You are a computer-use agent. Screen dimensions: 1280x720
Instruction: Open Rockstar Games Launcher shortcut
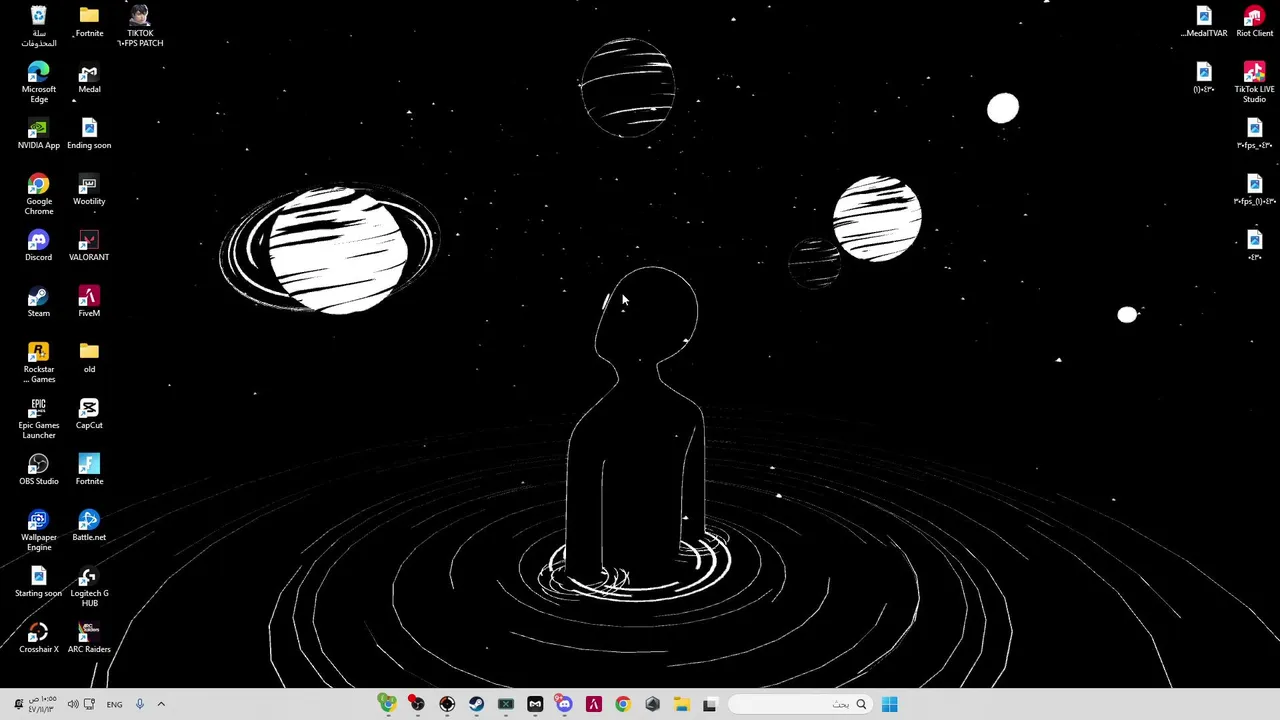[x=38, y=362]
